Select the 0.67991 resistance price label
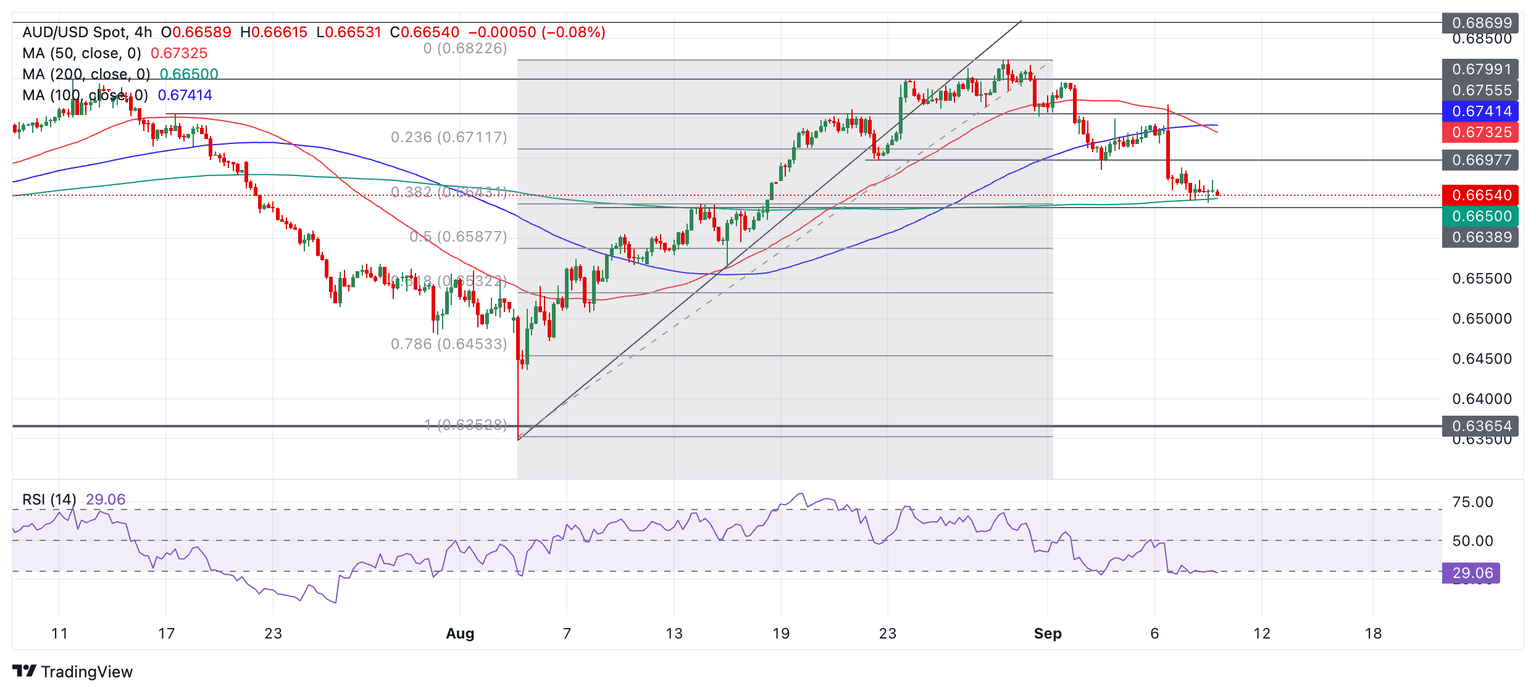This screenshot has width=1536, height=693. click(x=1480, y=70)
